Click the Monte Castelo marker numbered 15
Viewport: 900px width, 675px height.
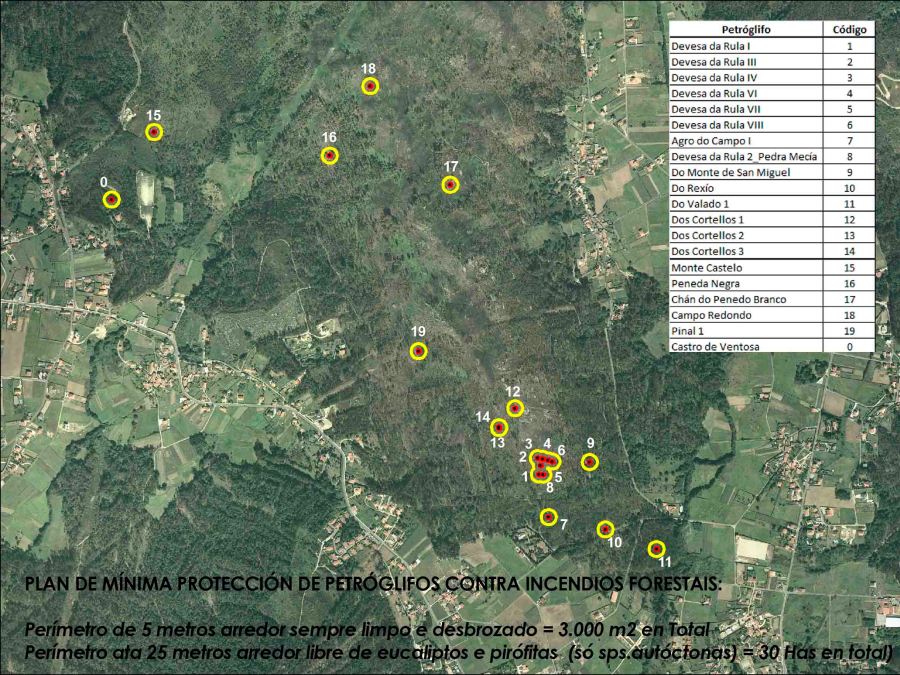pos(153,131)
